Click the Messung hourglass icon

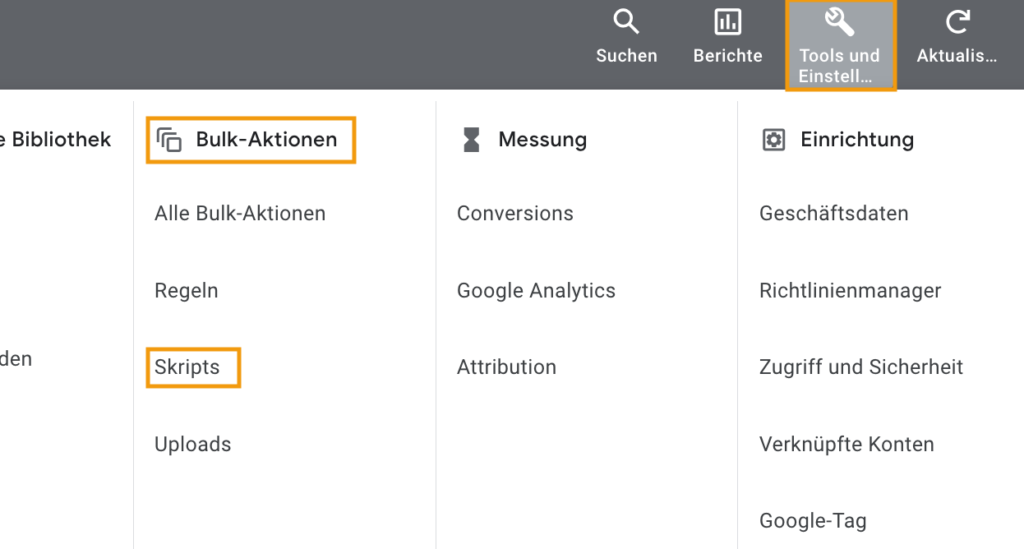[471, 140]
